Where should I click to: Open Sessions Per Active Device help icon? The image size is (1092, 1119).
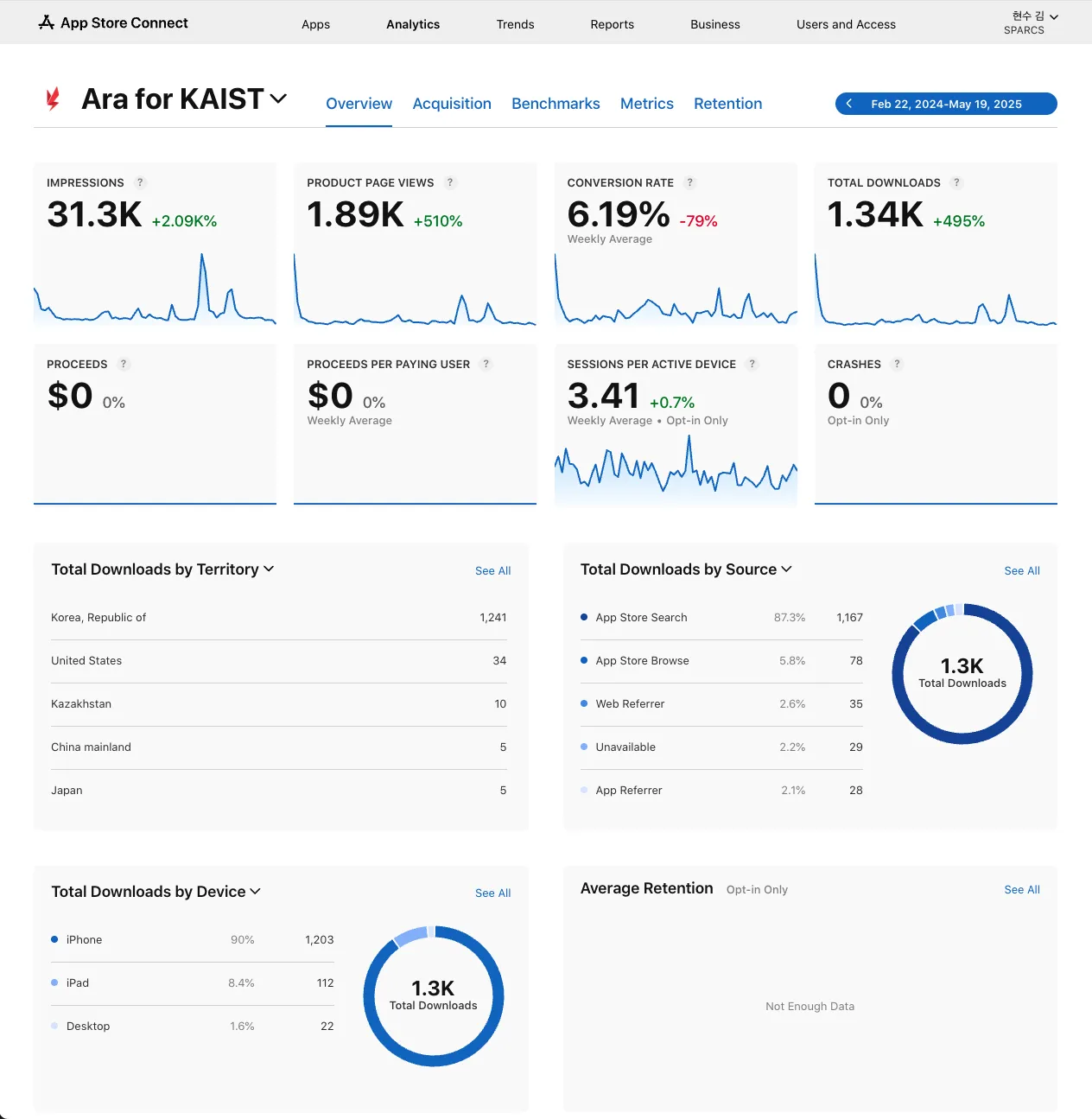pos(752,364)
